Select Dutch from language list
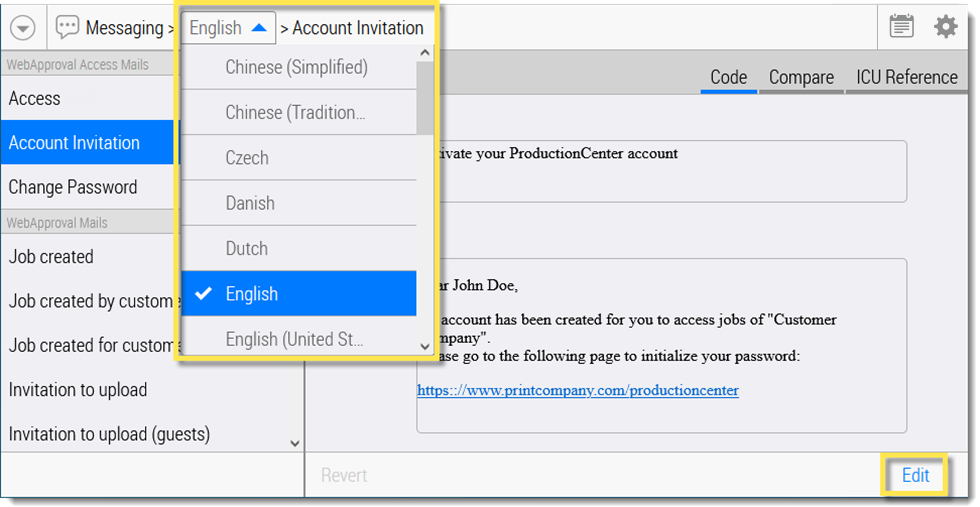This screenshot has width=980, height=507. [x=299, y=248]
